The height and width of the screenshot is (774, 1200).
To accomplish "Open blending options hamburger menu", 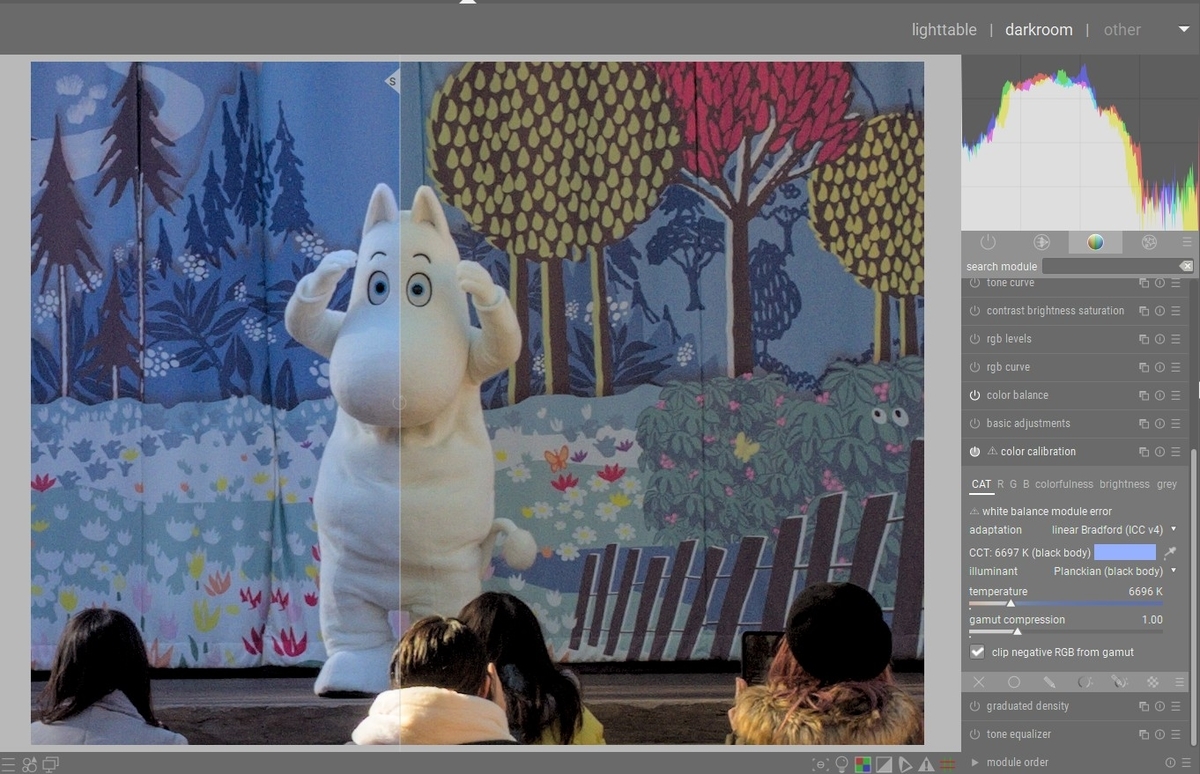I will point(1181,682).
